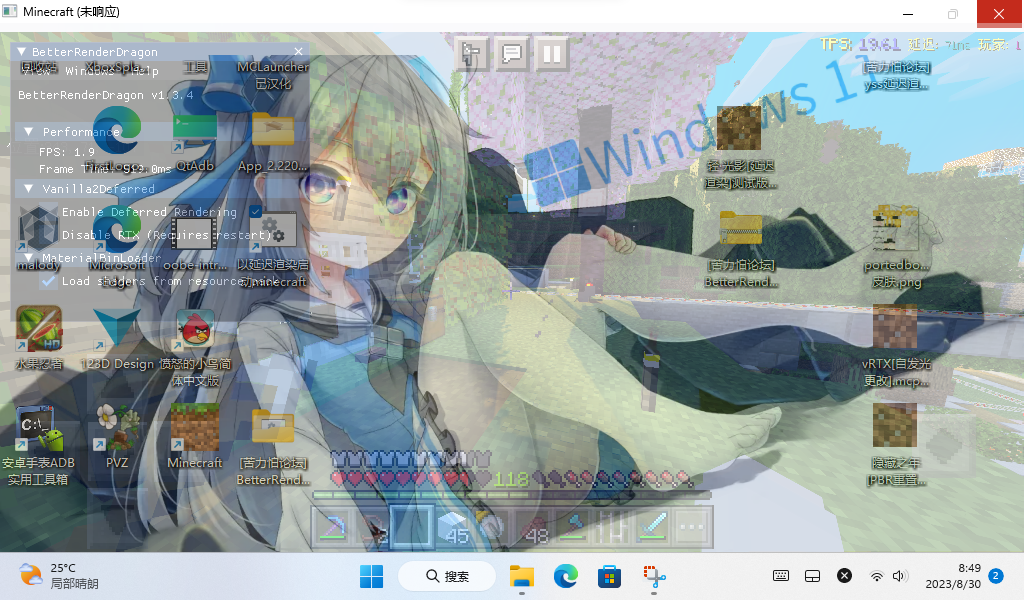Click the 搜索 taskbar search box
The image size is (1024, 600).
pyautogui.click(x=447, y=576)
